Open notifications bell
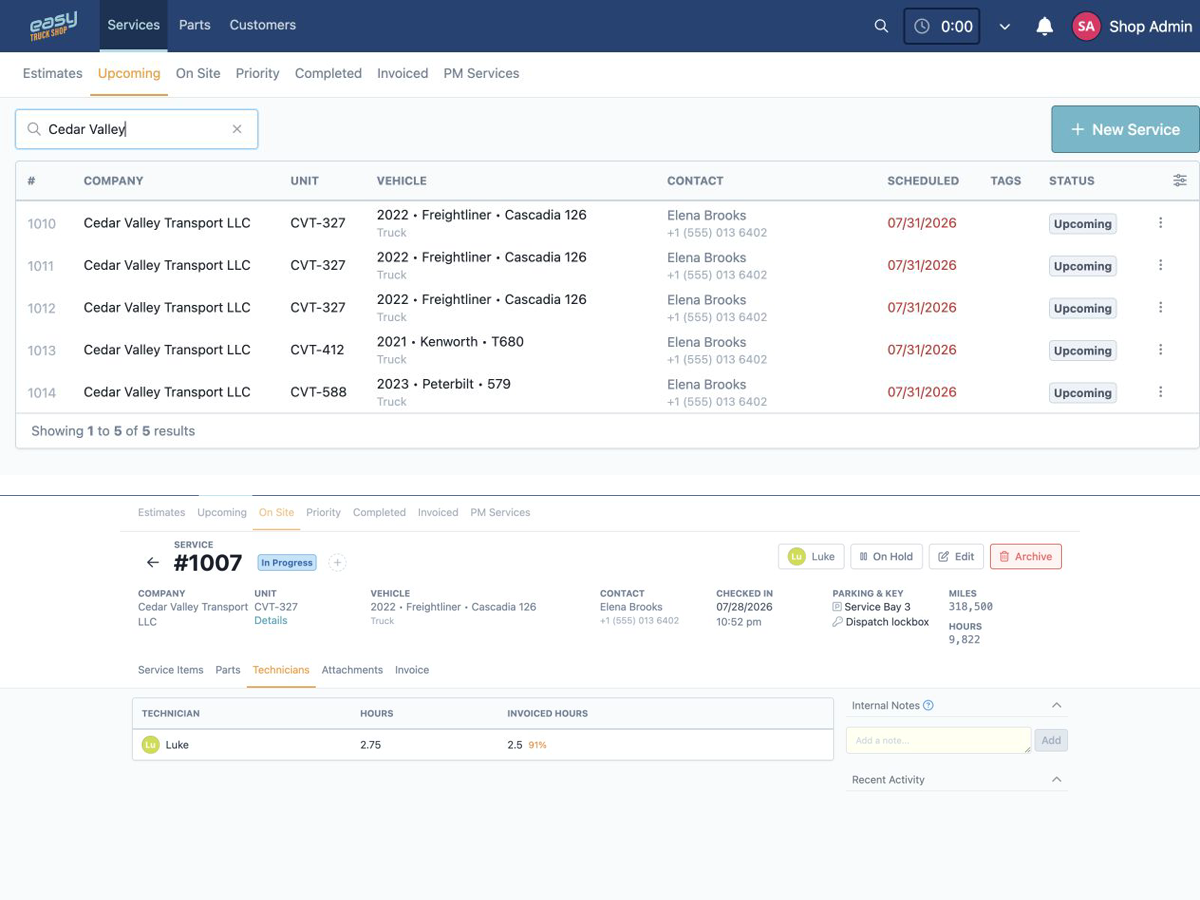Screen dimensions: 1200x900 click(1044, 26)
